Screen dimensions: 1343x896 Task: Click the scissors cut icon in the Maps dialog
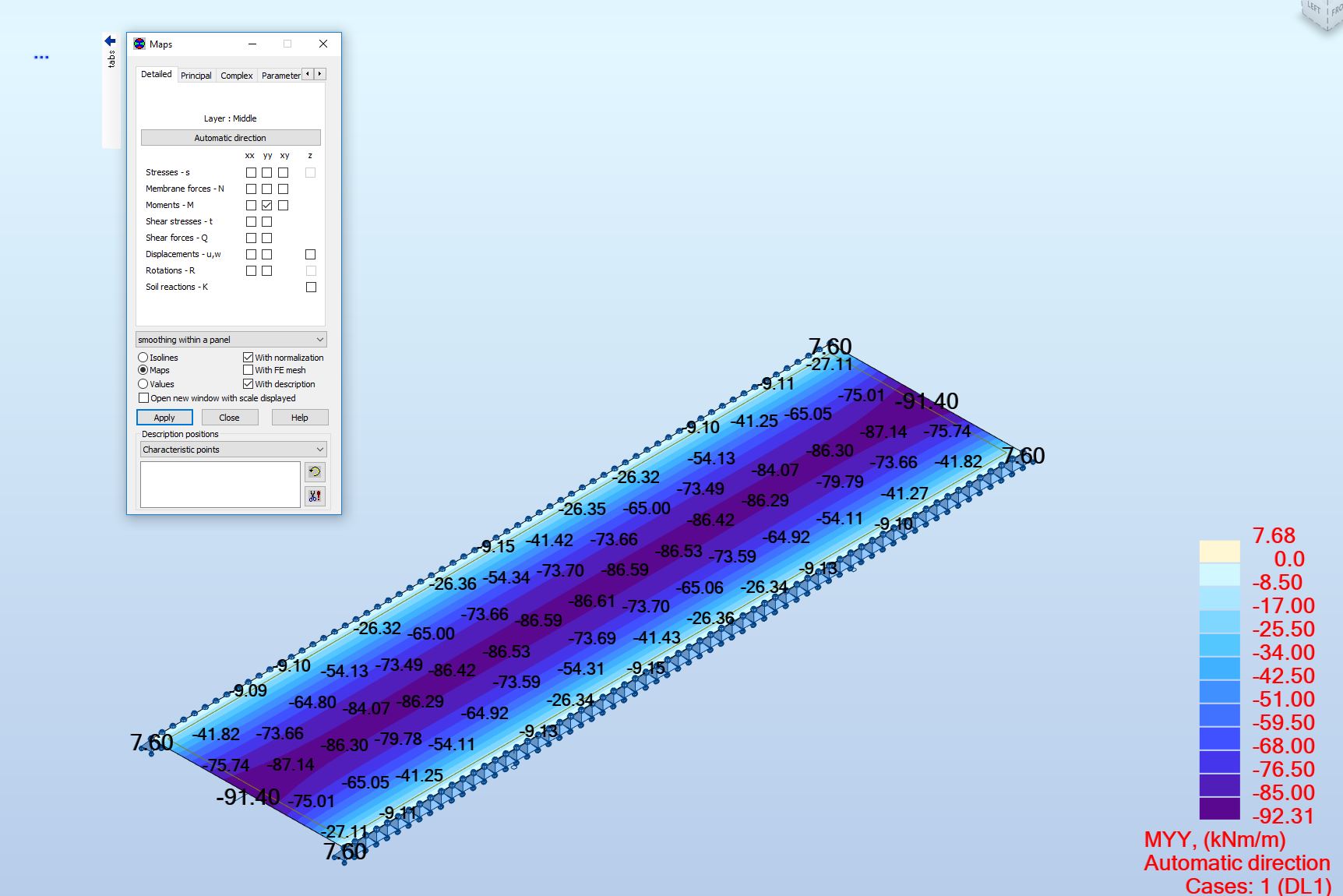tap(315, 496)
